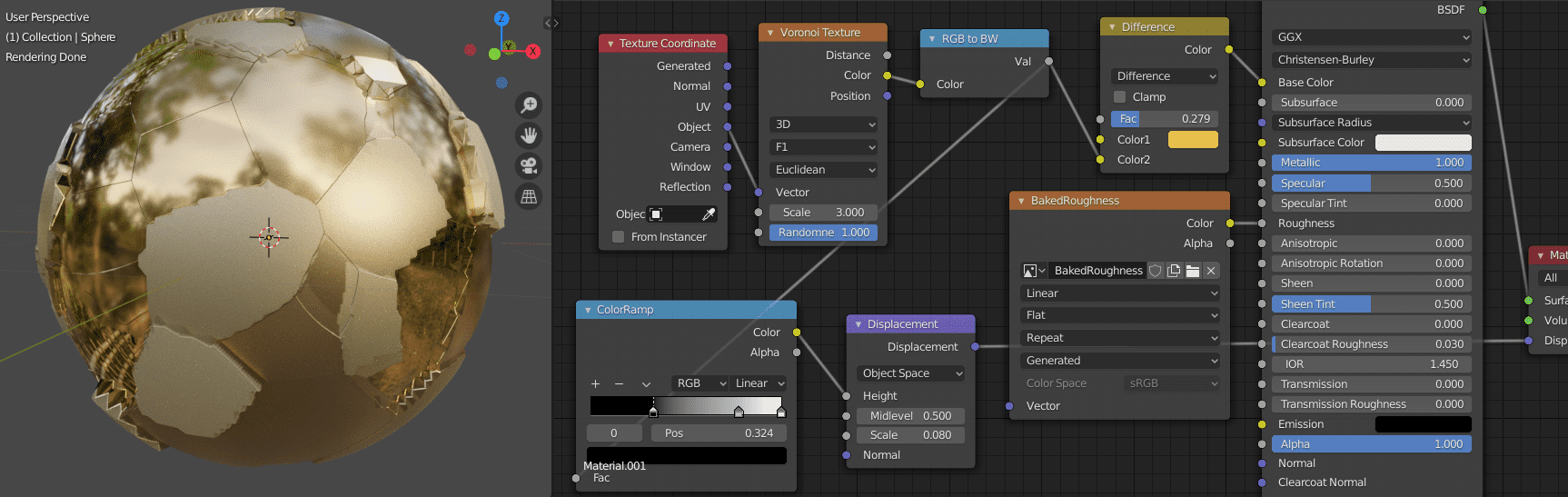Open Linear interpolation dropdown in ColorRamp
Screen dimensions: 1568x497
(x=758, y=383)
